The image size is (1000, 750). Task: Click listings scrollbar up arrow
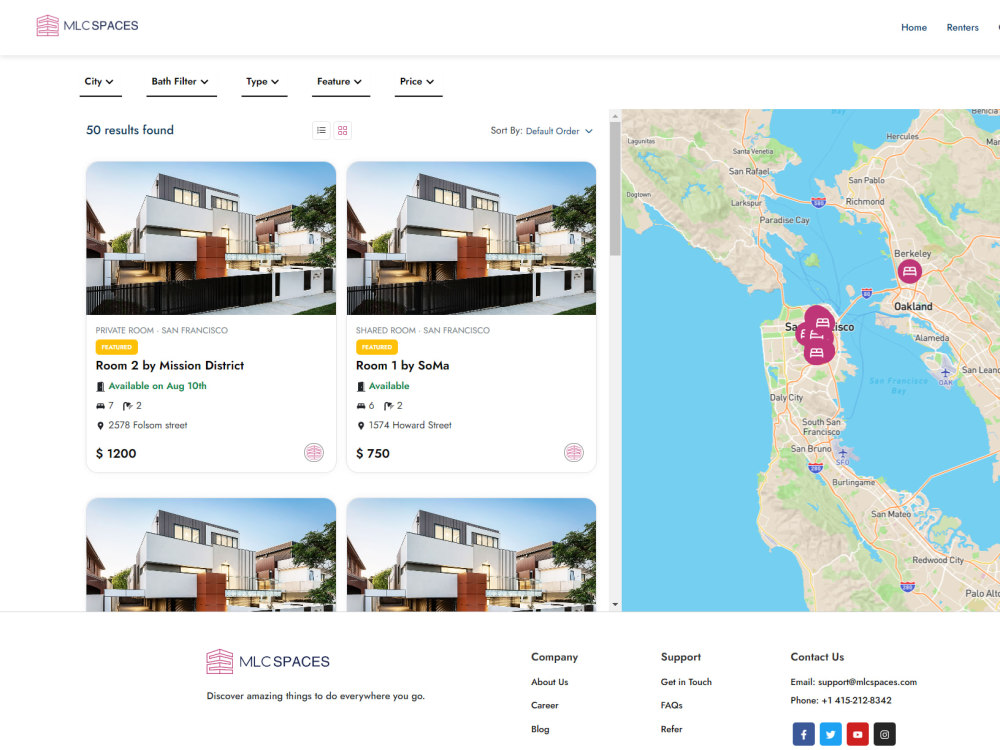point(615,116)
